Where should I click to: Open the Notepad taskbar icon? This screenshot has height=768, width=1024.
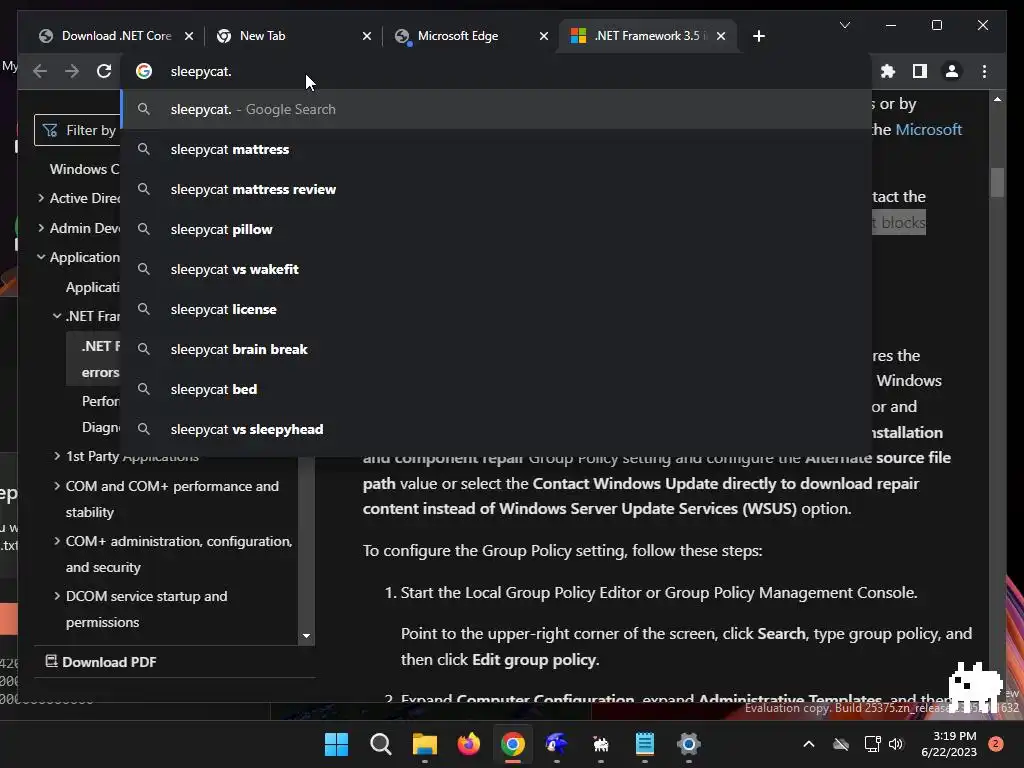(645, 744)
